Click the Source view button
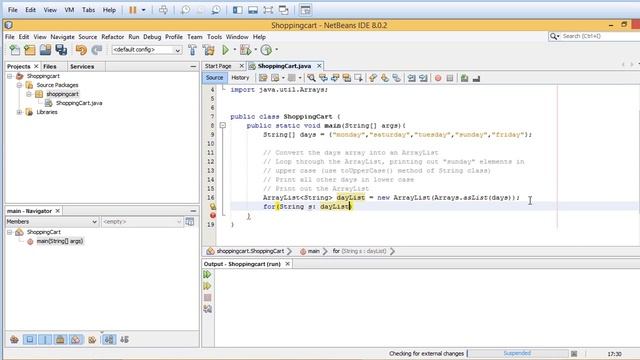The height and width of the screenshot is (360, 640). 214,78
